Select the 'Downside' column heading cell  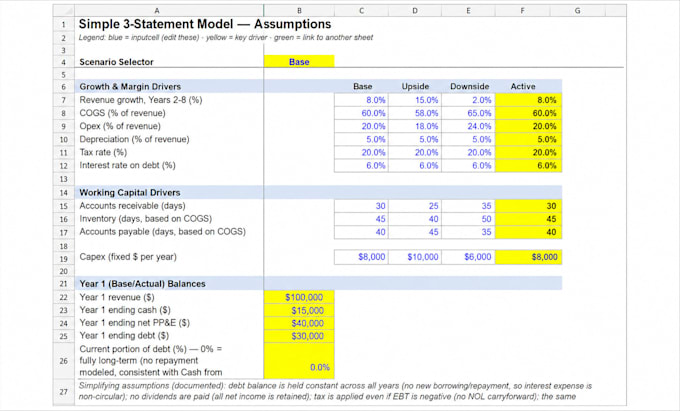pyautogui.click(x=468, y=86)
